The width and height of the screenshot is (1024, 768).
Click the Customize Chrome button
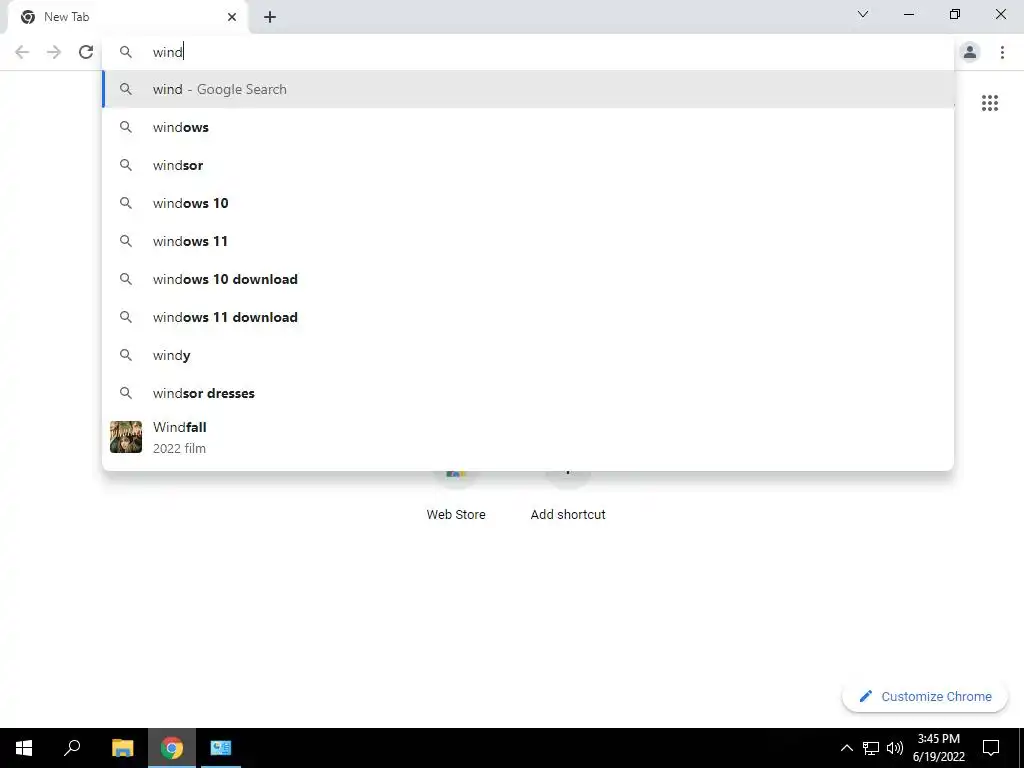[x=925, y=696]
